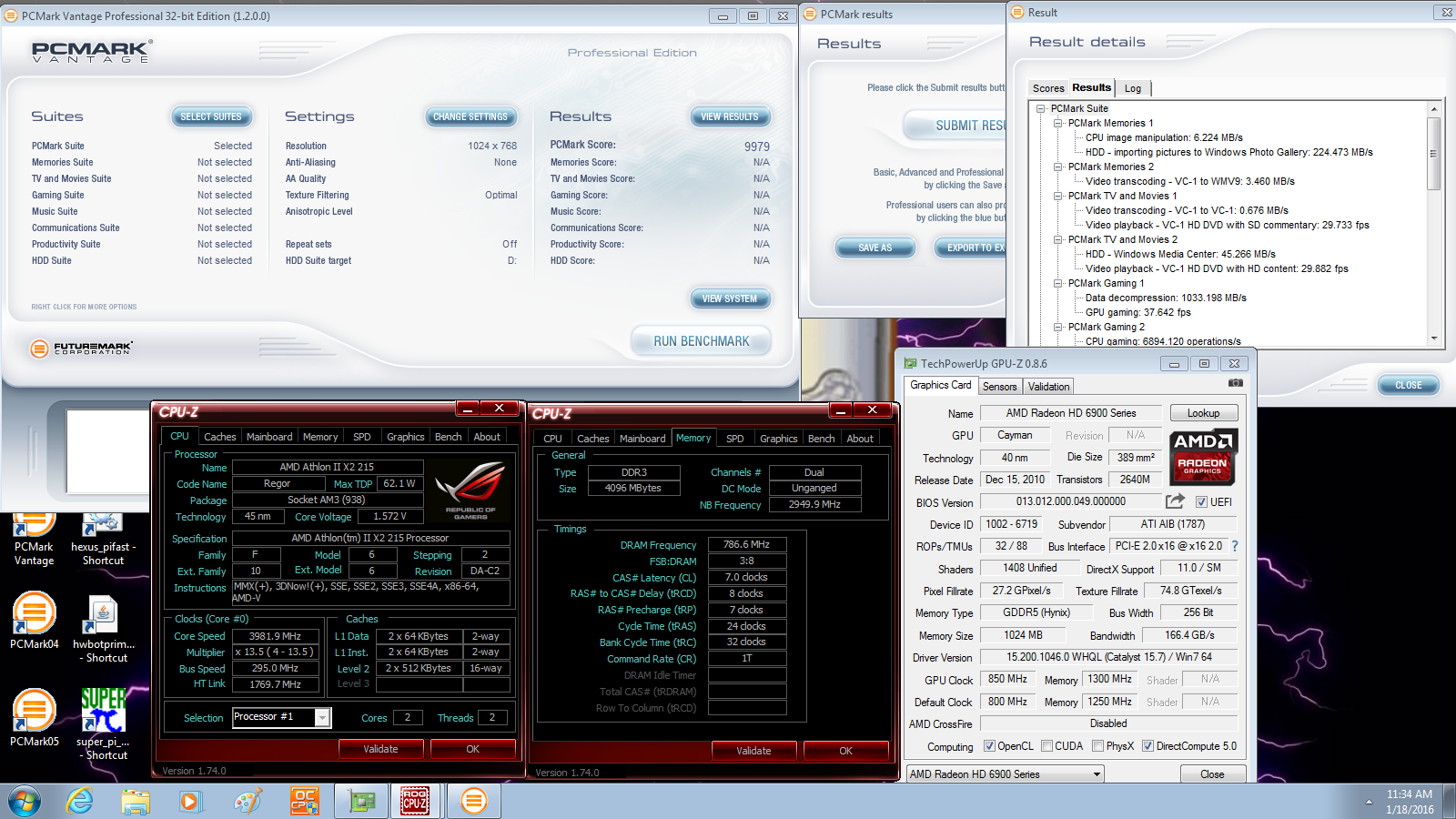Click the Close button at GPU-Z bottom
Image resolution: width=1456 pixels, height=819 pixels.
pos(1212,774)
